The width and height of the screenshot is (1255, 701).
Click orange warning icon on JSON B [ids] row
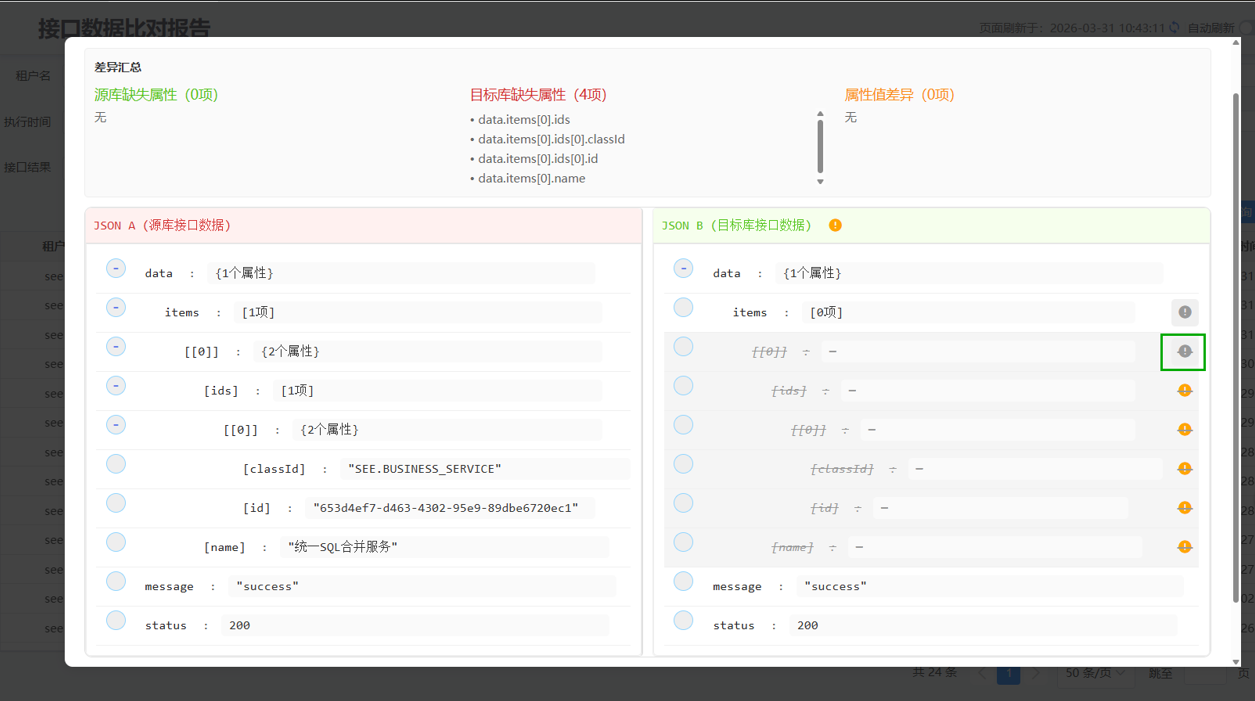[x=1184, y=390]
